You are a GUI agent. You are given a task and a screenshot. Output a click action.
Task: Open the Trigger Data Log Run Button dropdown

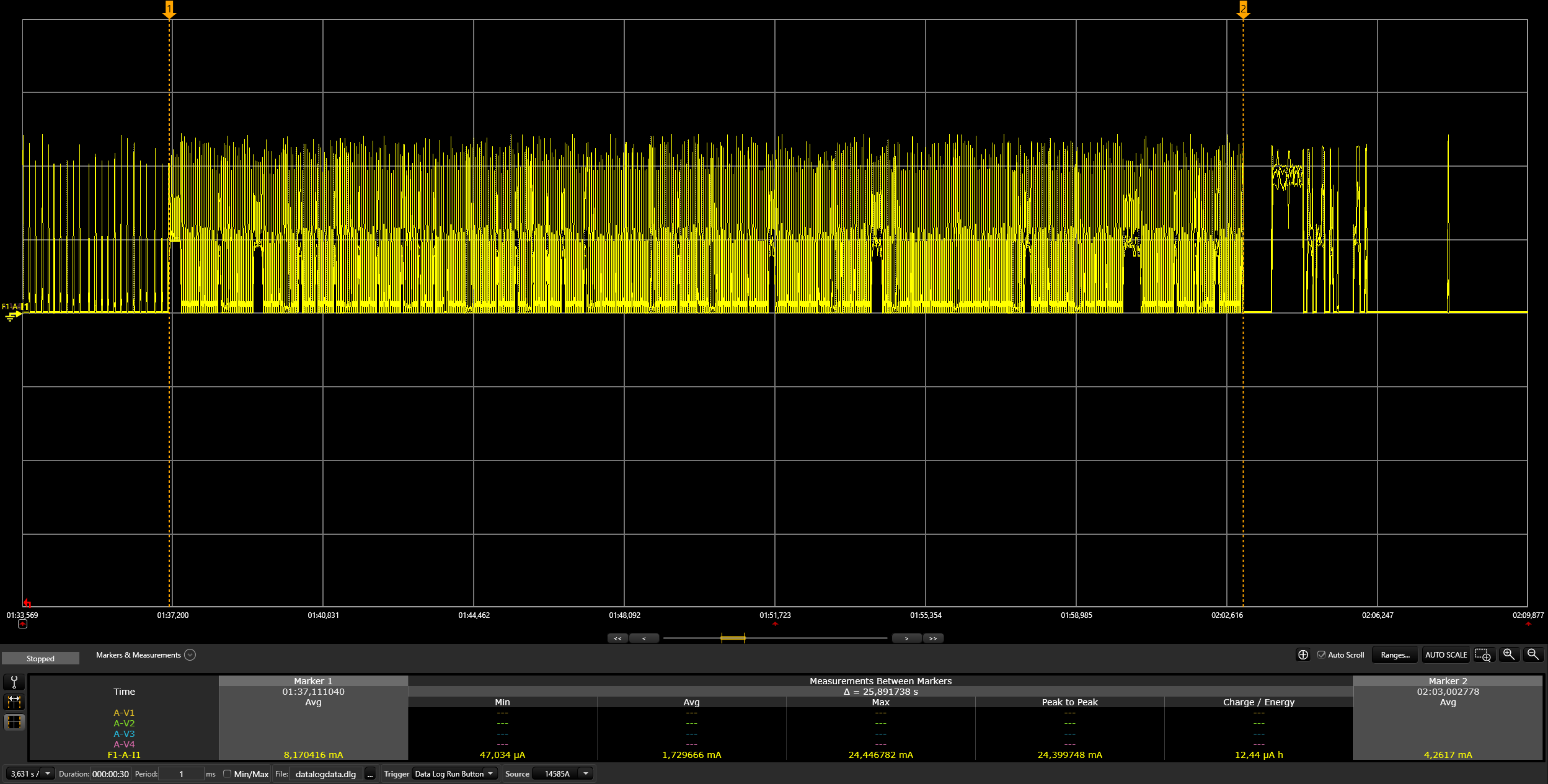tap(455, 773)
